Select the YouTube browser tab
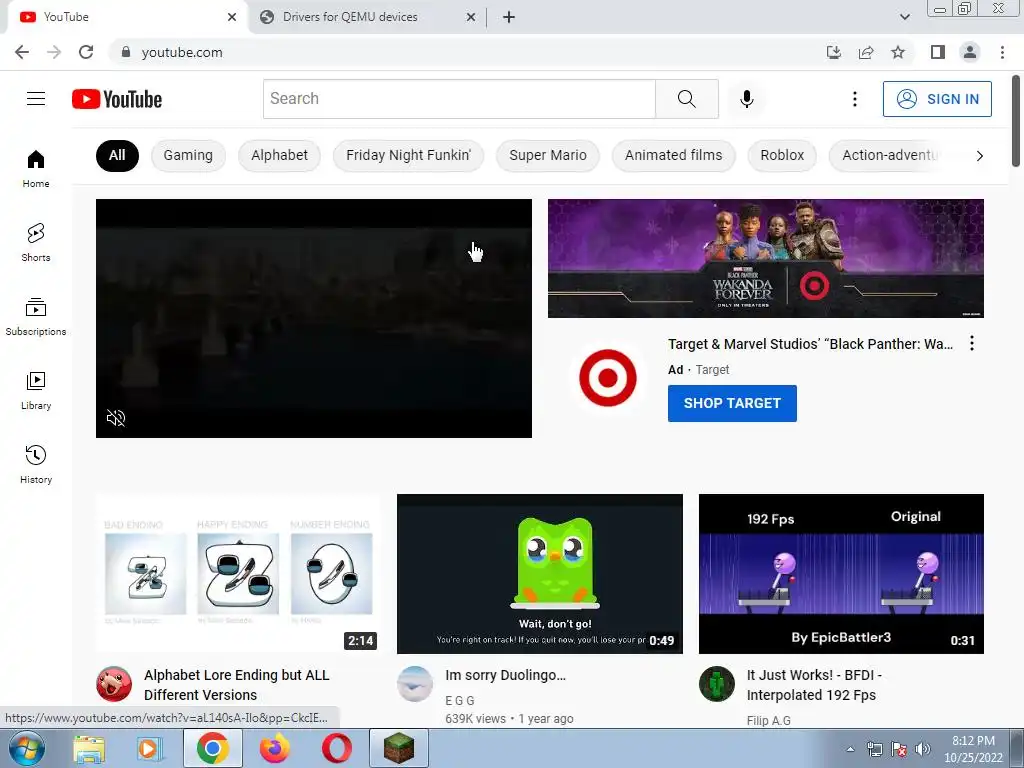Viewport: 1024px width, 768px height. tap(127, 17)
